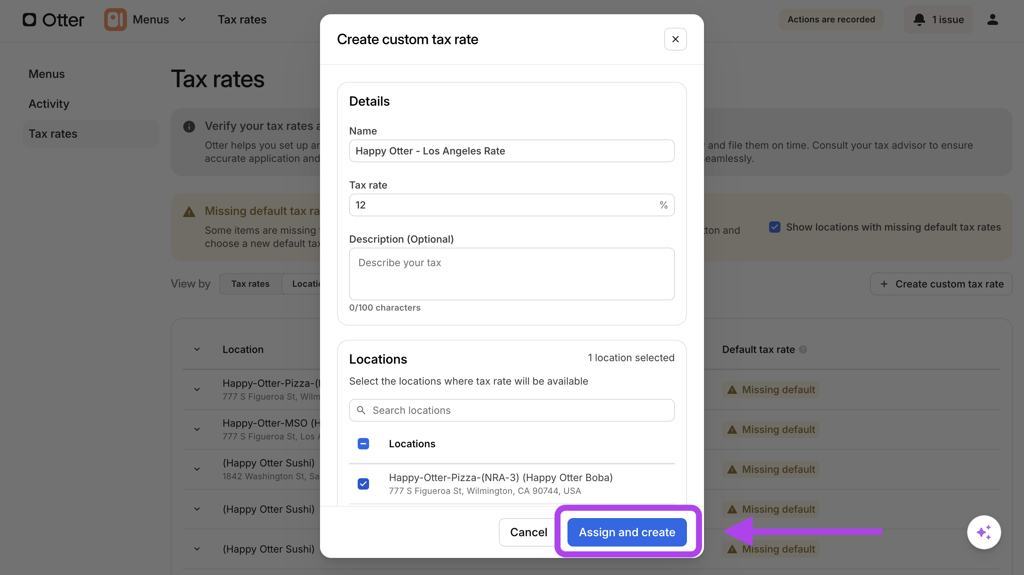
Task: Expand the Happy-Otter-MSO row chevron
Action: click(x=197, y=430)
